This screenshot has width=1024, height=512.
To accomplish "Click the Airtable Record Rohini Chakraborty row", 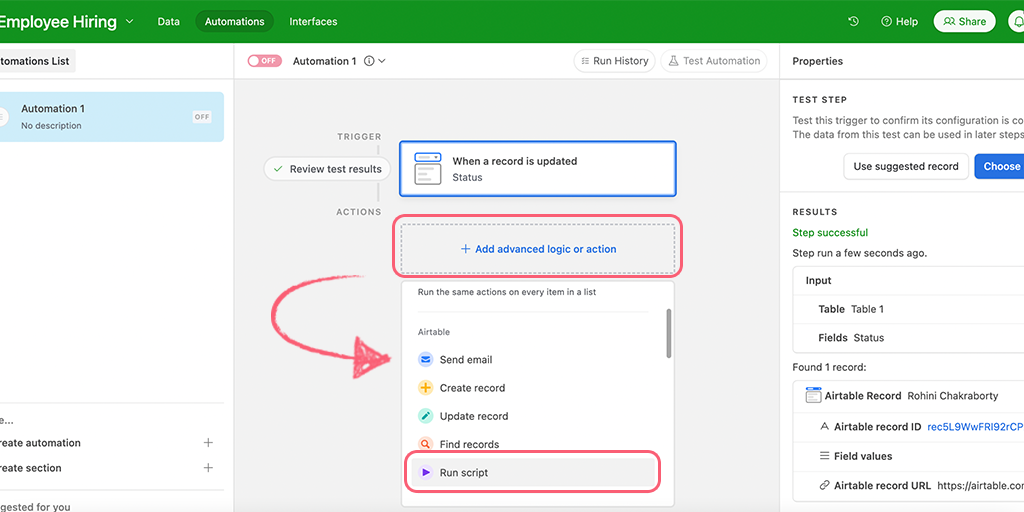I will click(908, 396).
